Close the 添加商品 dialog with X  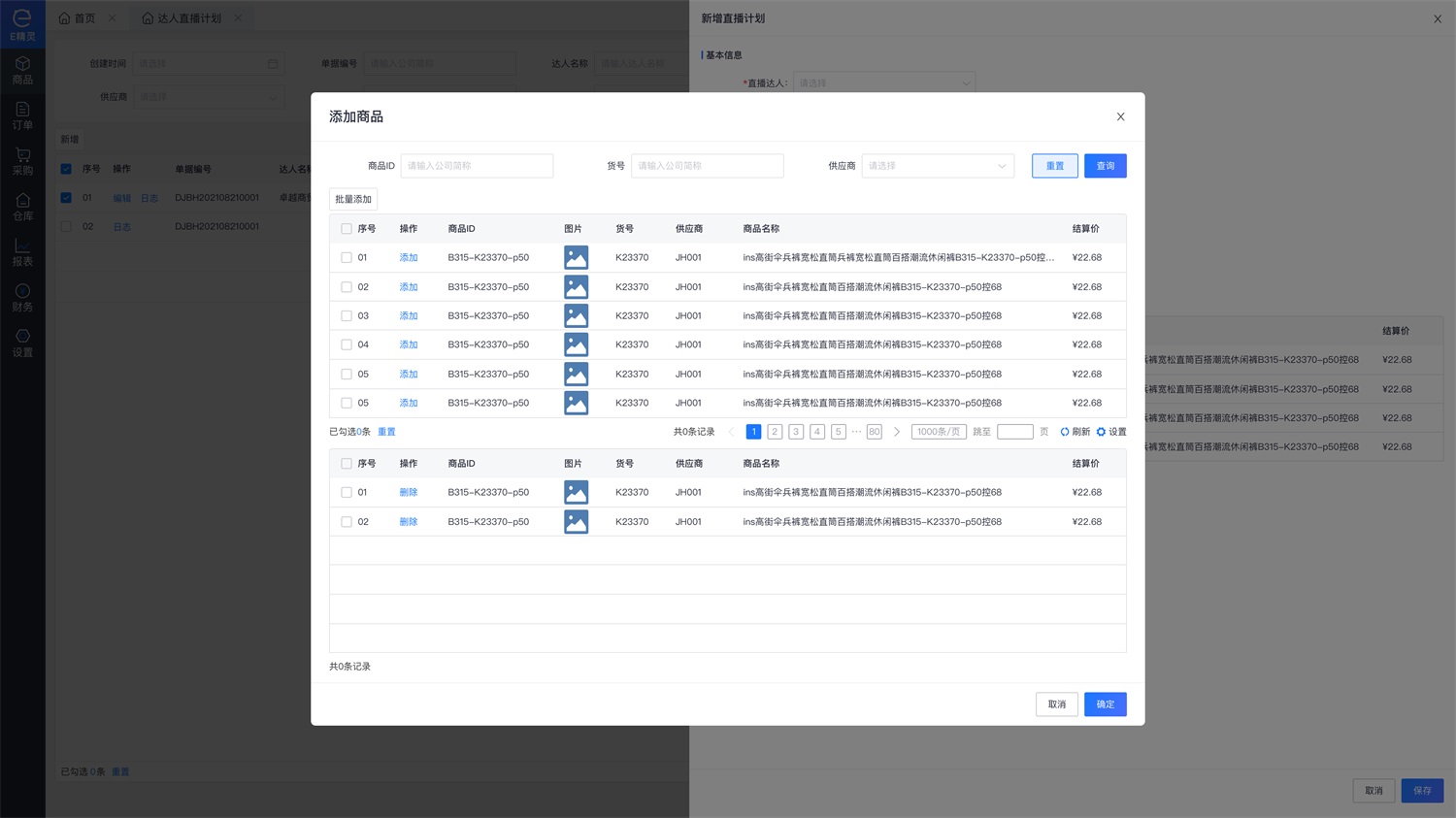click(1120, 116)
